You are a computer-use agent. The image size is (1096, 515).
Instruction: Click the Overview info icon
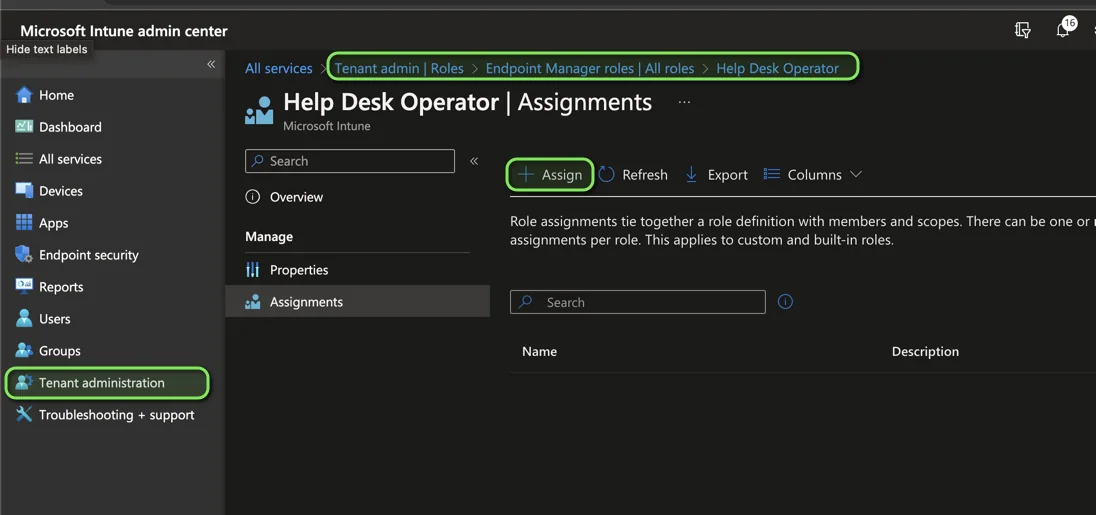(252, 197)
